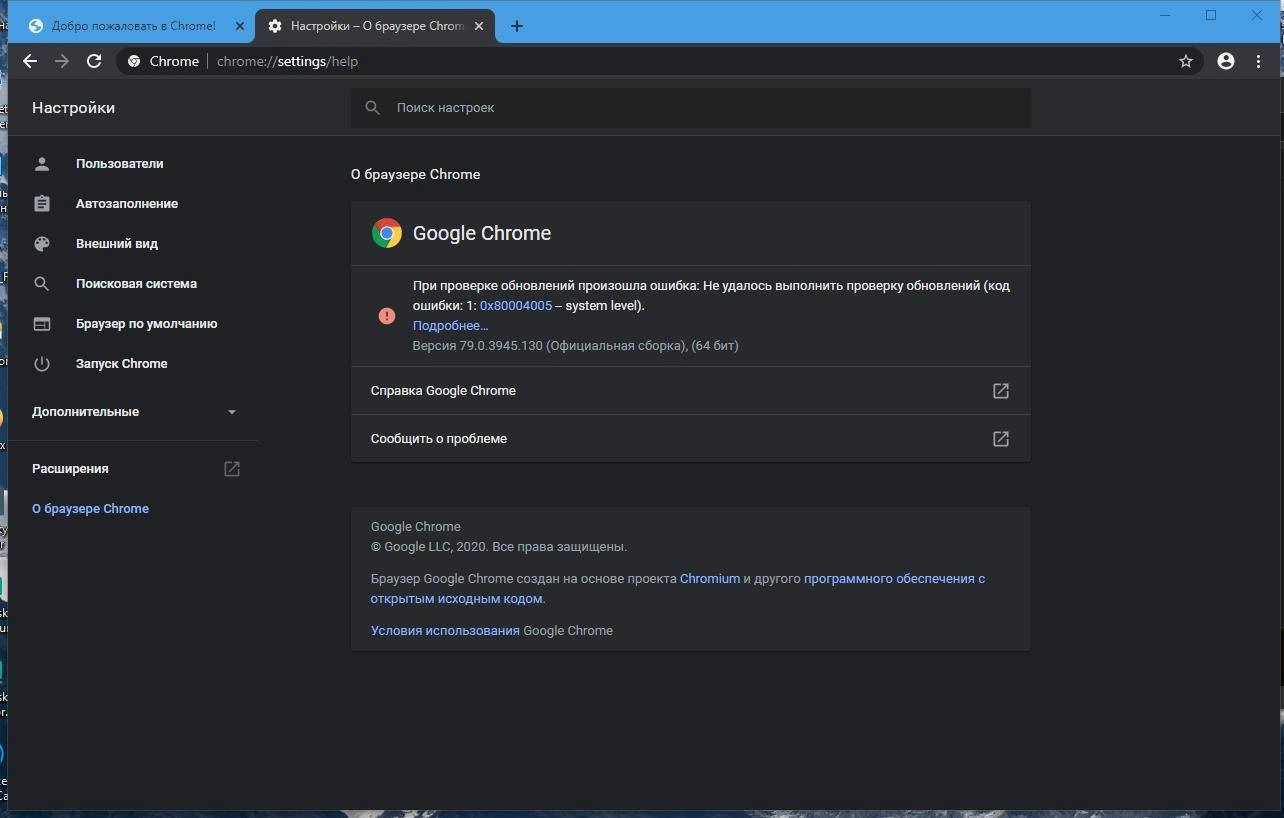
Task: Click the forward navigation arrow
Action: [62, 61]
